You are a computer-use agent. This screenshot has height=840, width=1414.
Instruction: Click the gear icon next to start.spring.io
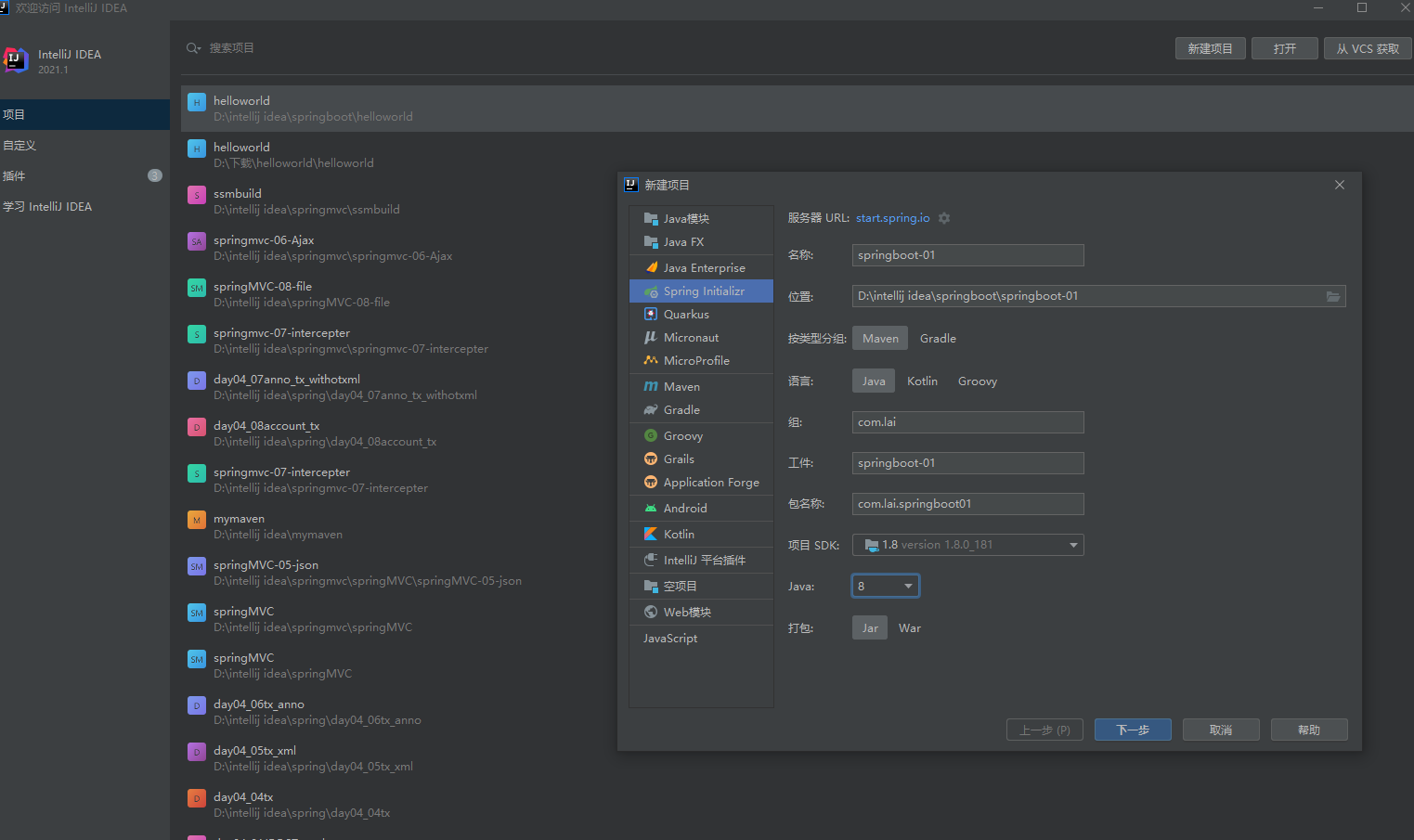944,218
